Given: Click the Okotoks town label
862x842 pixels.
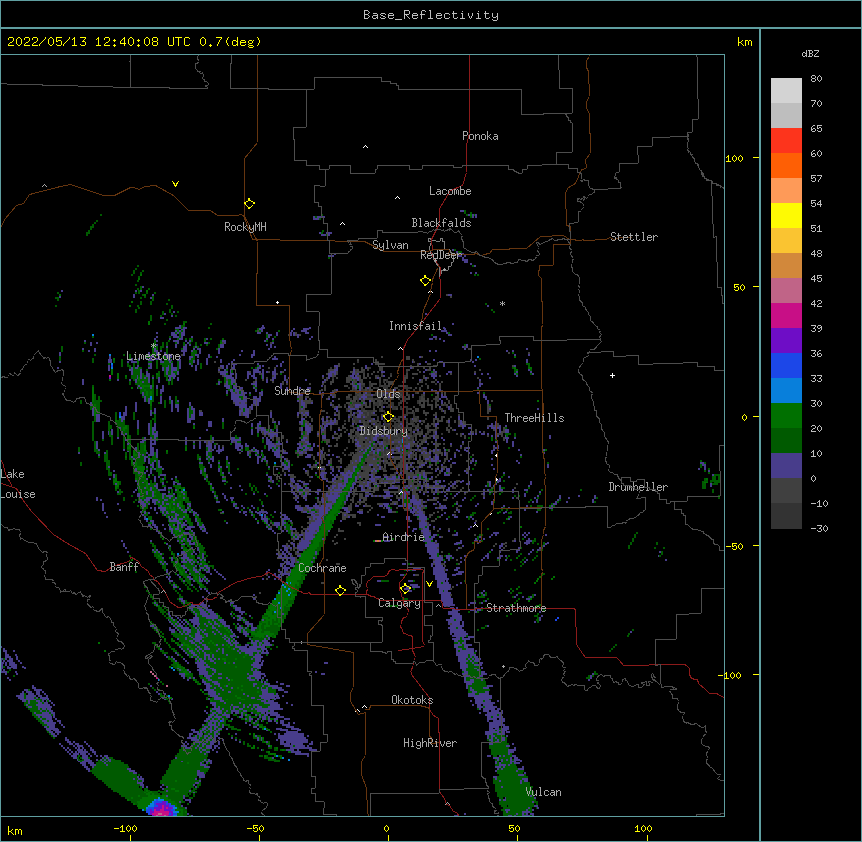Looking at the screenshot, I should click(412, 700).
